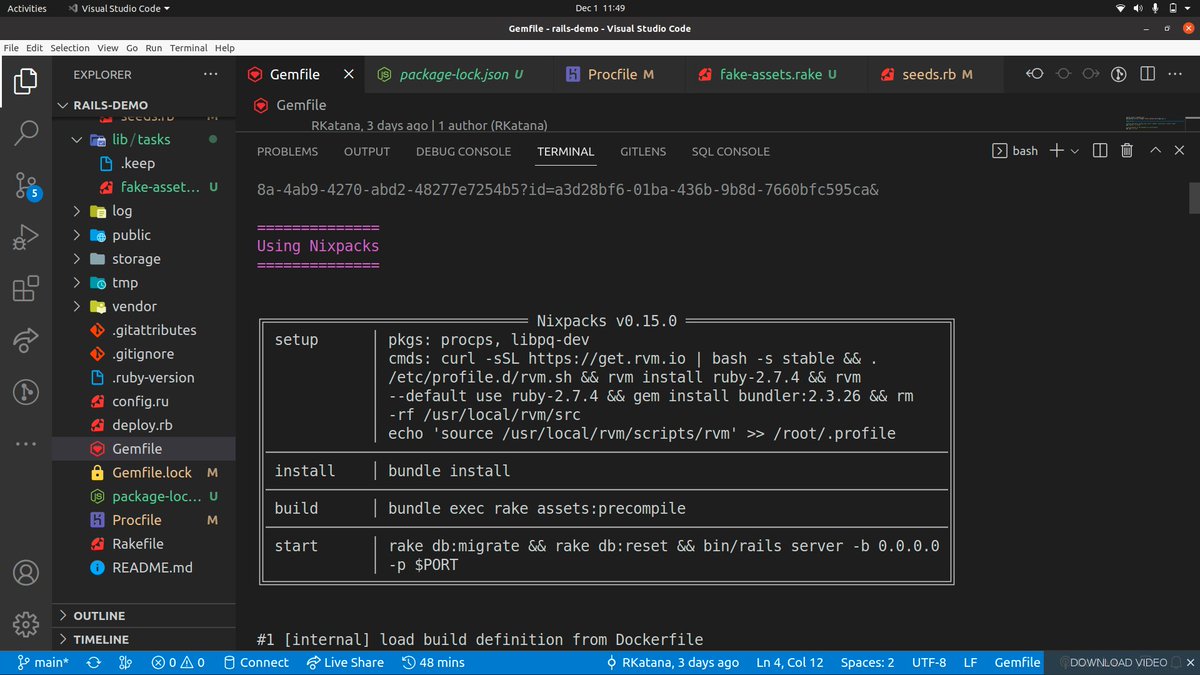
Task: Open the Search view in activity bar
Action: pyautogui.click(x=26, y=132)
